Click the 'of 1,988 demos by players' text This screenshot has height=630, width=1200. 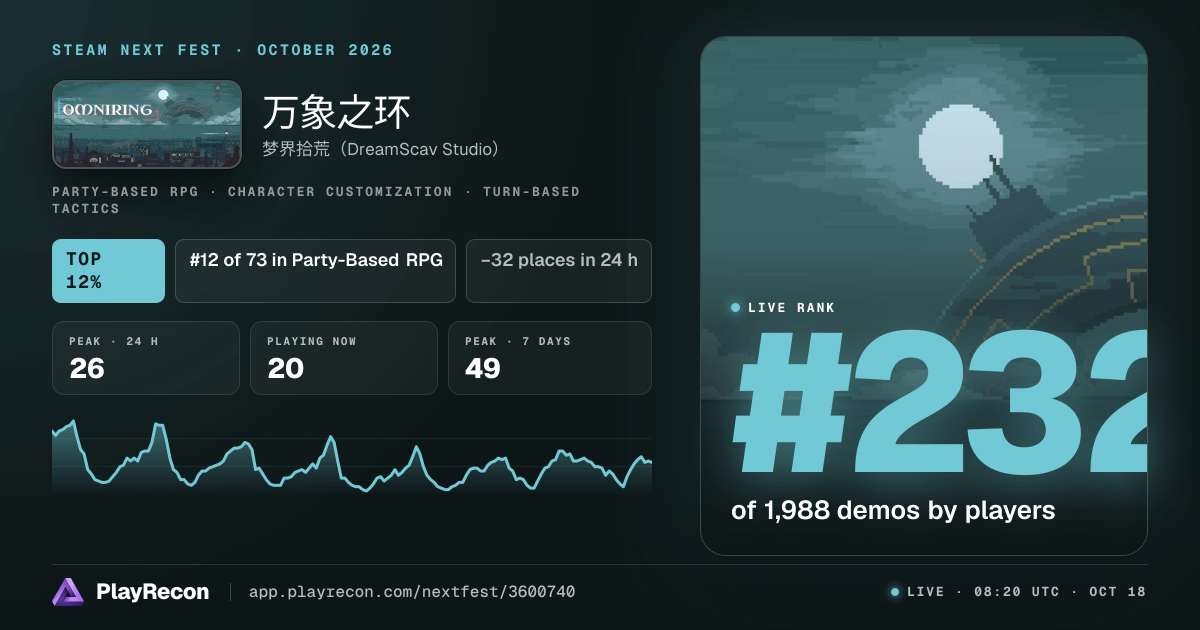[893, 511]
